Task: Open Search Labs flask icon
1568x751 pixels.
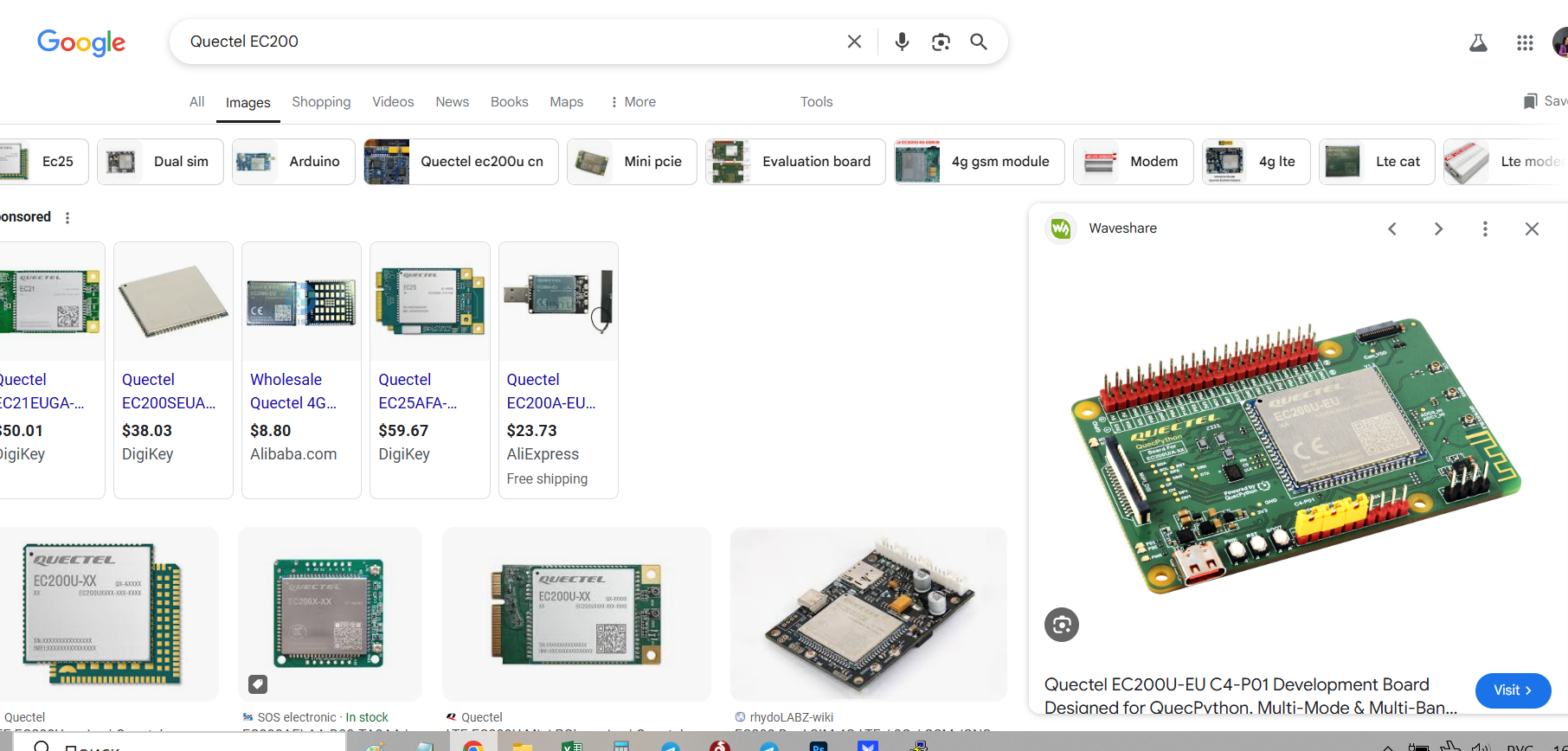Action: coord(1478,42)
